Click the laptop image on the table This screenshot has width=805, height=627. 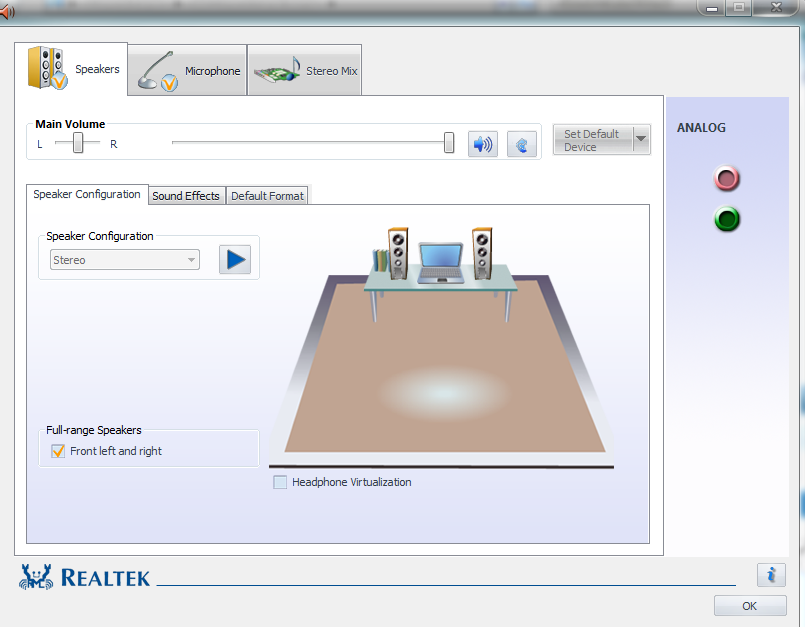(440, 263)
